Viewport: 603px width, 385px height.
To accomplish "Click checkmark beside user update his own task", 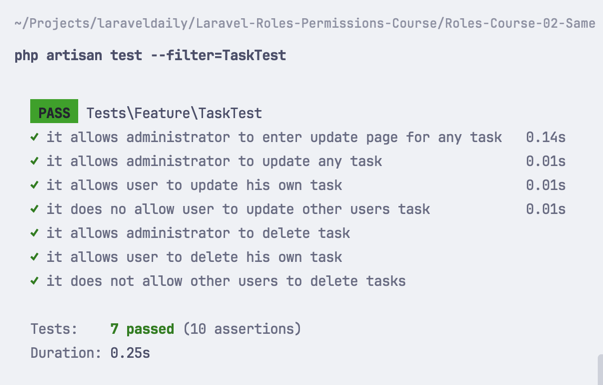I will (x=35, y=185).
